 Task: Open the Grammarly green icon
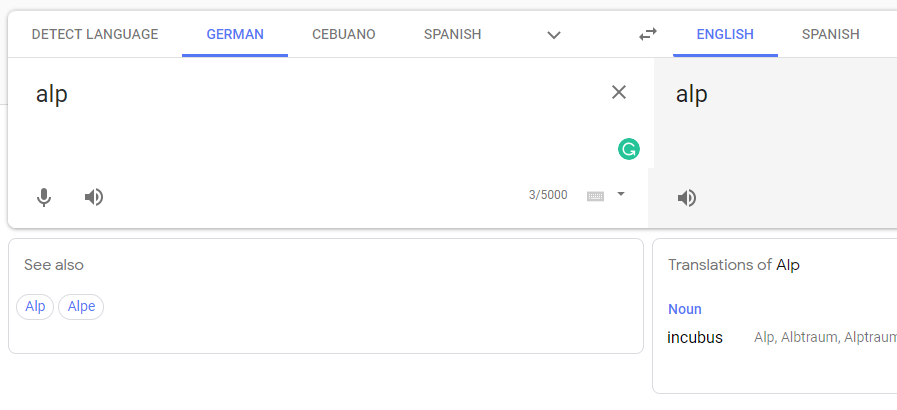[x=629, y=149]
